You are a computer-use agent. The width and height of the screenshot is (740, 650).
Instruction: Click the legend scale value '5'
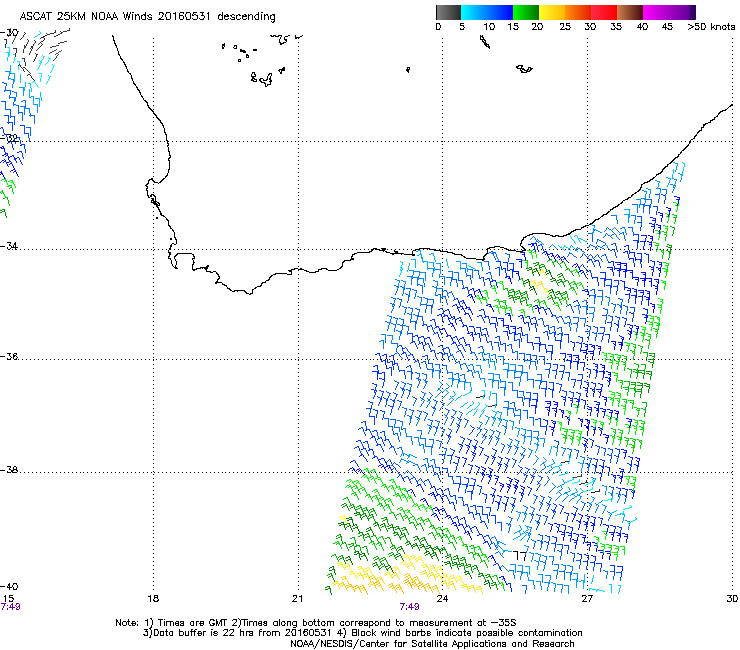point(462,27)
